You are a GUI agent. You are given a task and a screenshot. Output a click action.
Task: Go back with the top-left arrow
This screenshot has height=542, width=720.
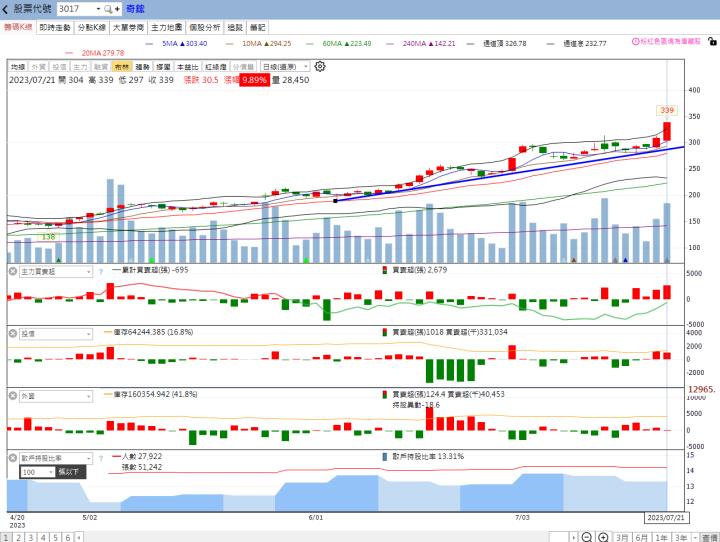pyautogui.click(x=5, y=9)
